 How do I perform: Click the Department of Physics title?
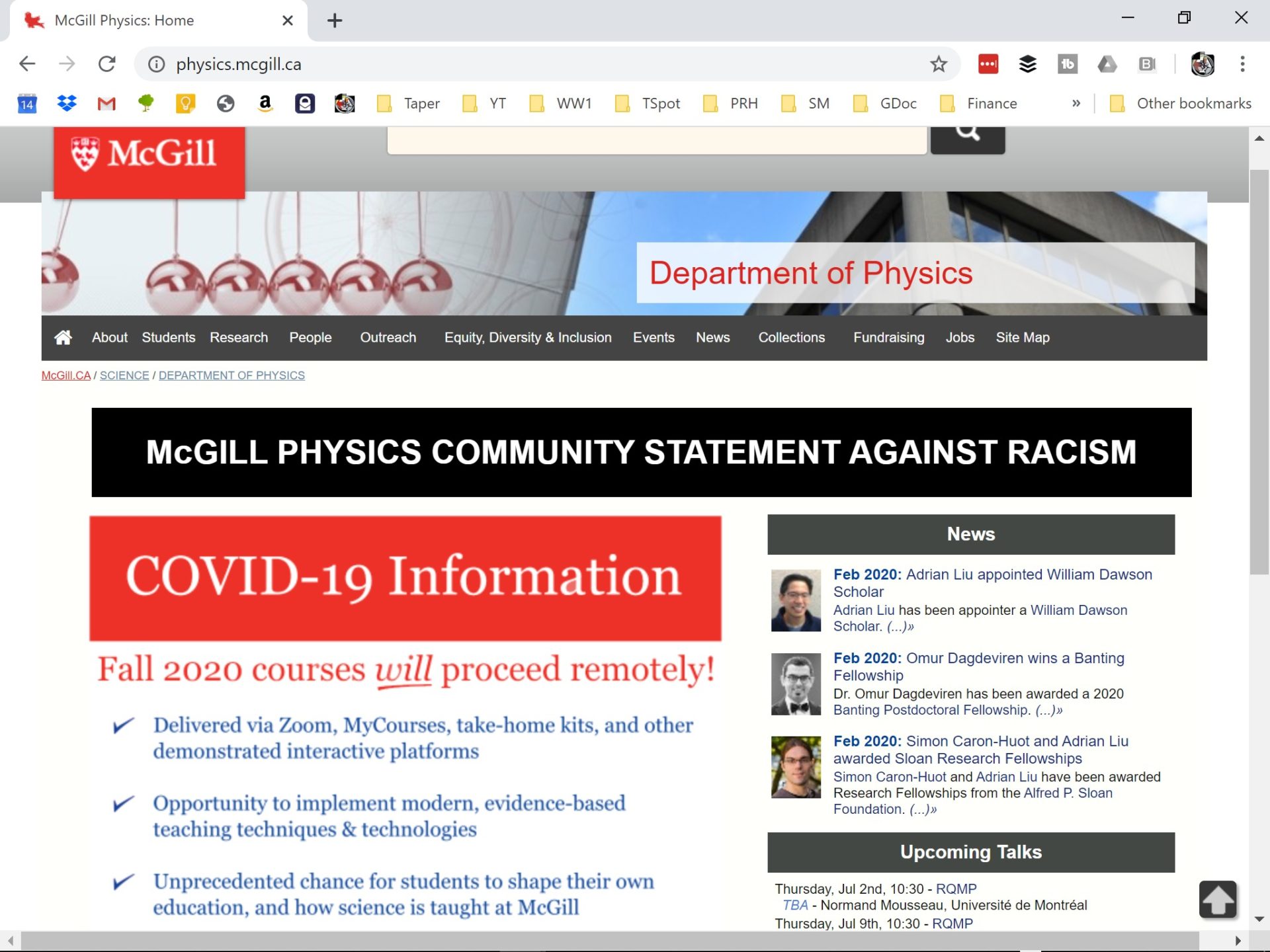coord(811,273)
